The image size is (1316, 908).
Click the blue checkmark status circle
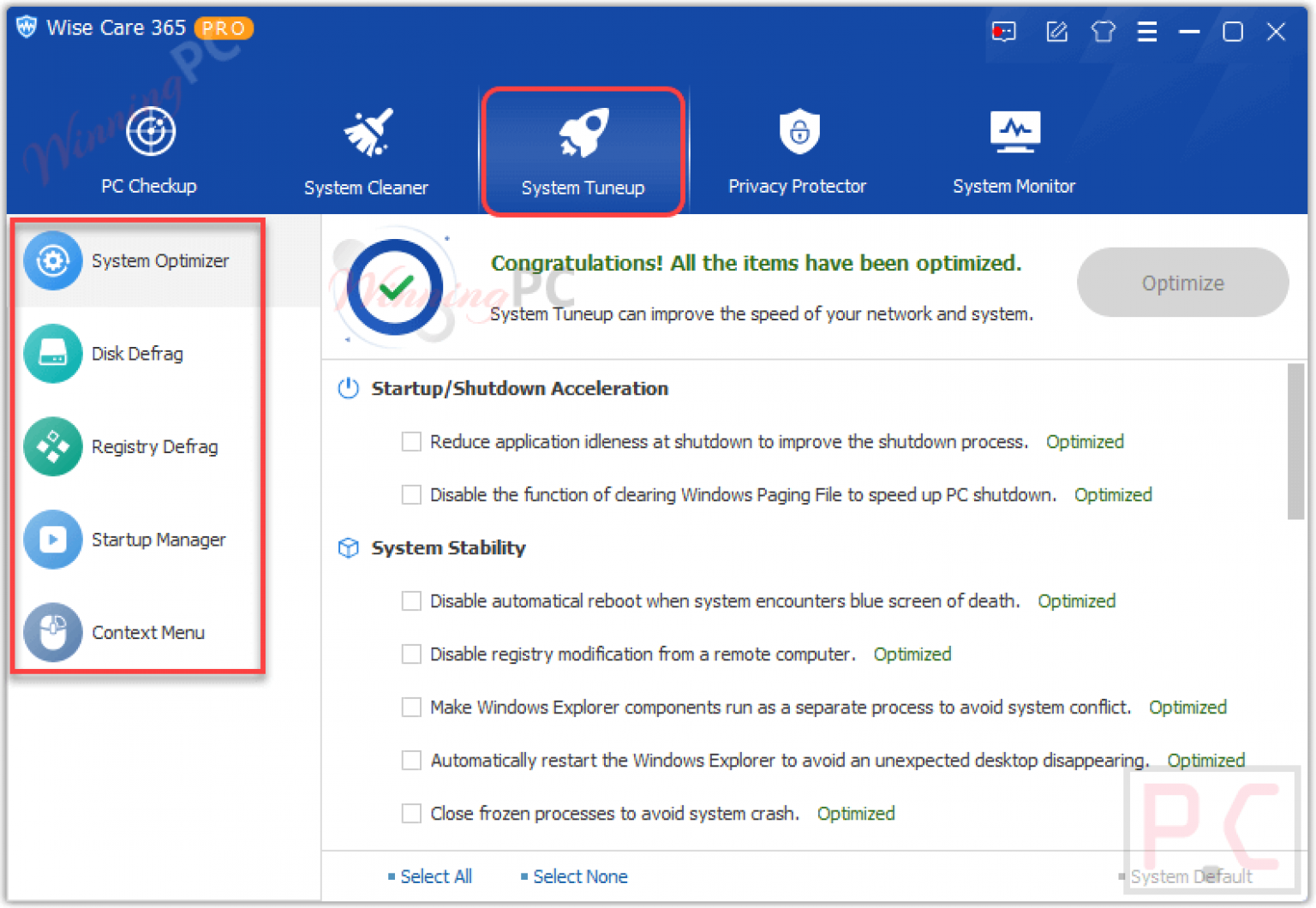(x=395, y=287)
